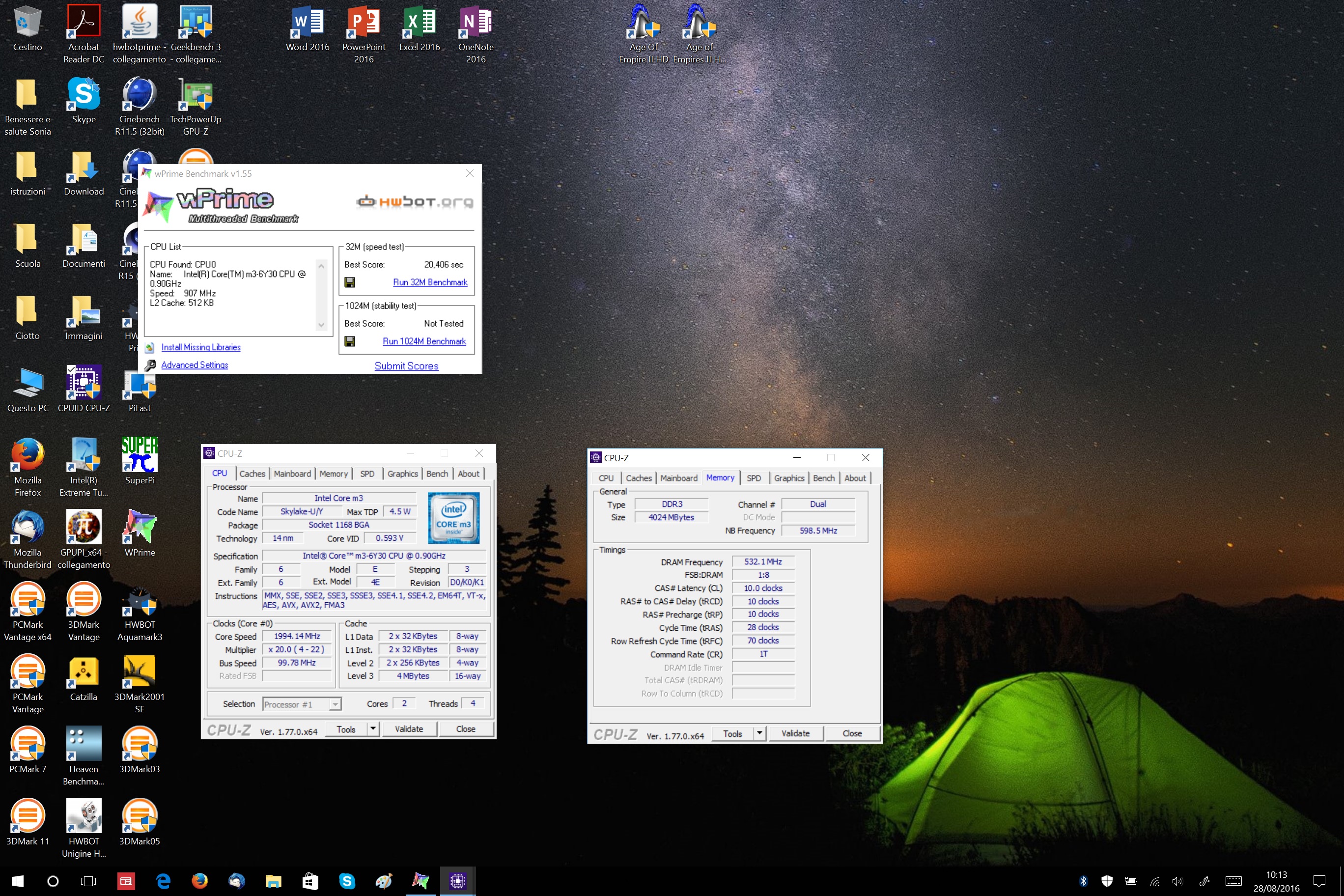Open SuperPi desktop shortcut
The height and width of the screenshot is (896, 1344).
(x=140, y=461)
